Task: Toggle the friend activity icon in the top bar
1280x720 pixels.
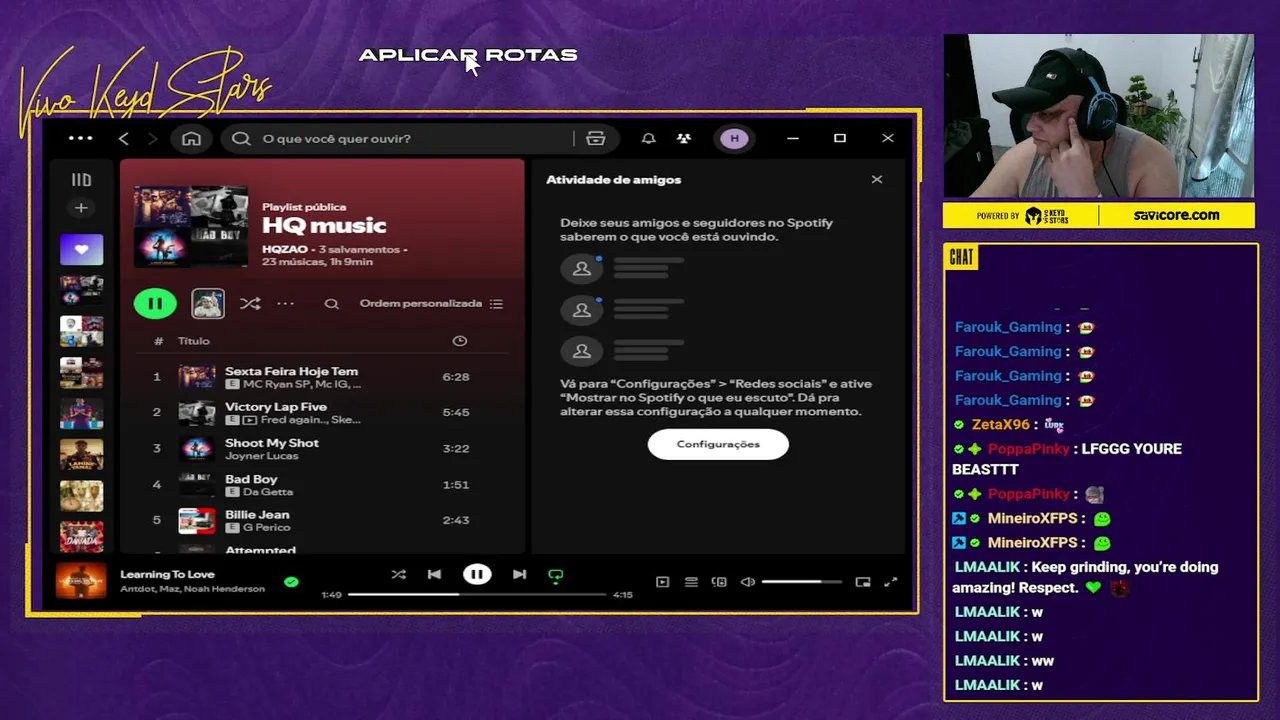Action: (x=684, y=138)
